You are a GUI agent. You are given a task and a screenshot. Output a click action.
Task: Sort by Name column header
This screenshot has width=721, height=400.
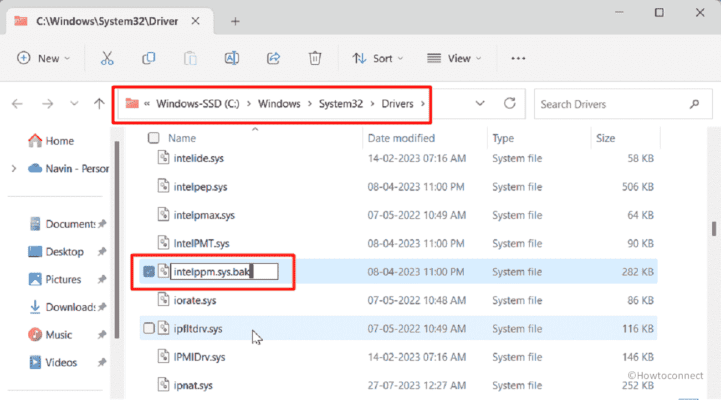tap(182, 138)
